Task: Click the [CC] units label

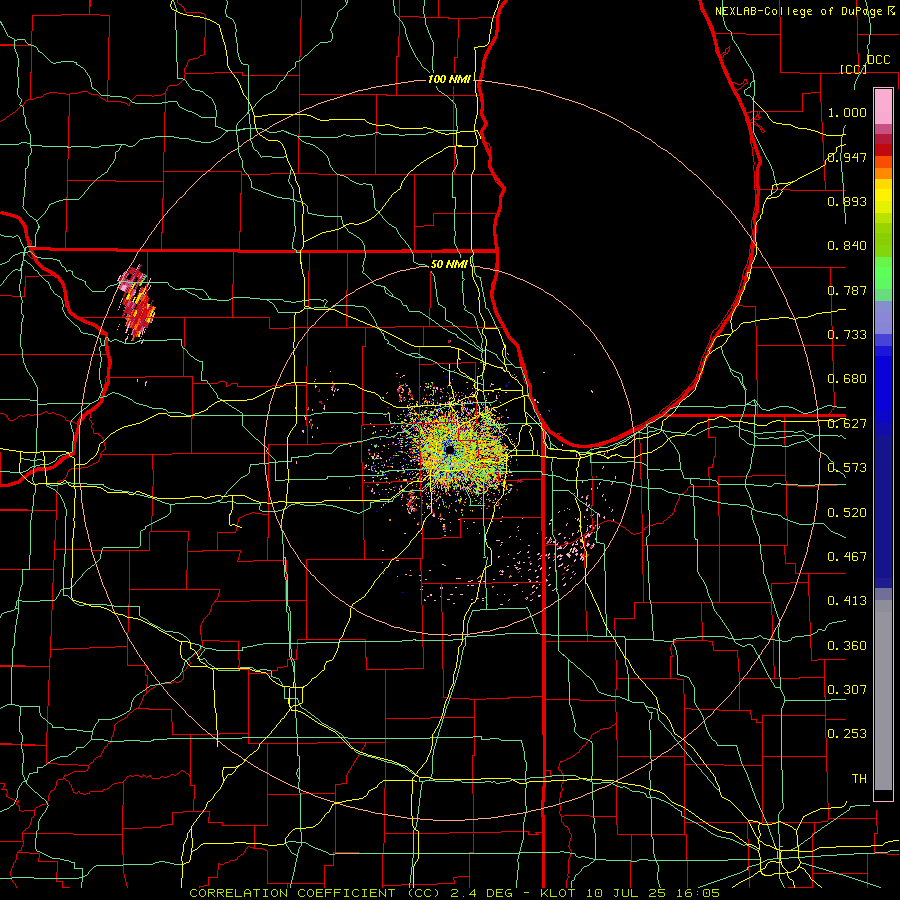Action: [x=854, y=69]
